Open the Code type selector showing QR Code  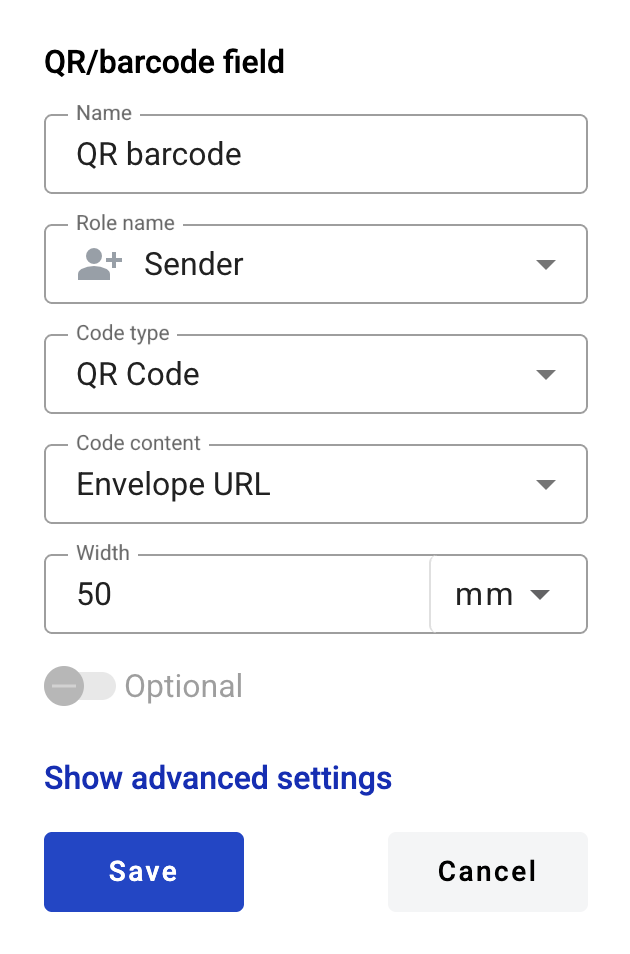[x=300, y=374]
